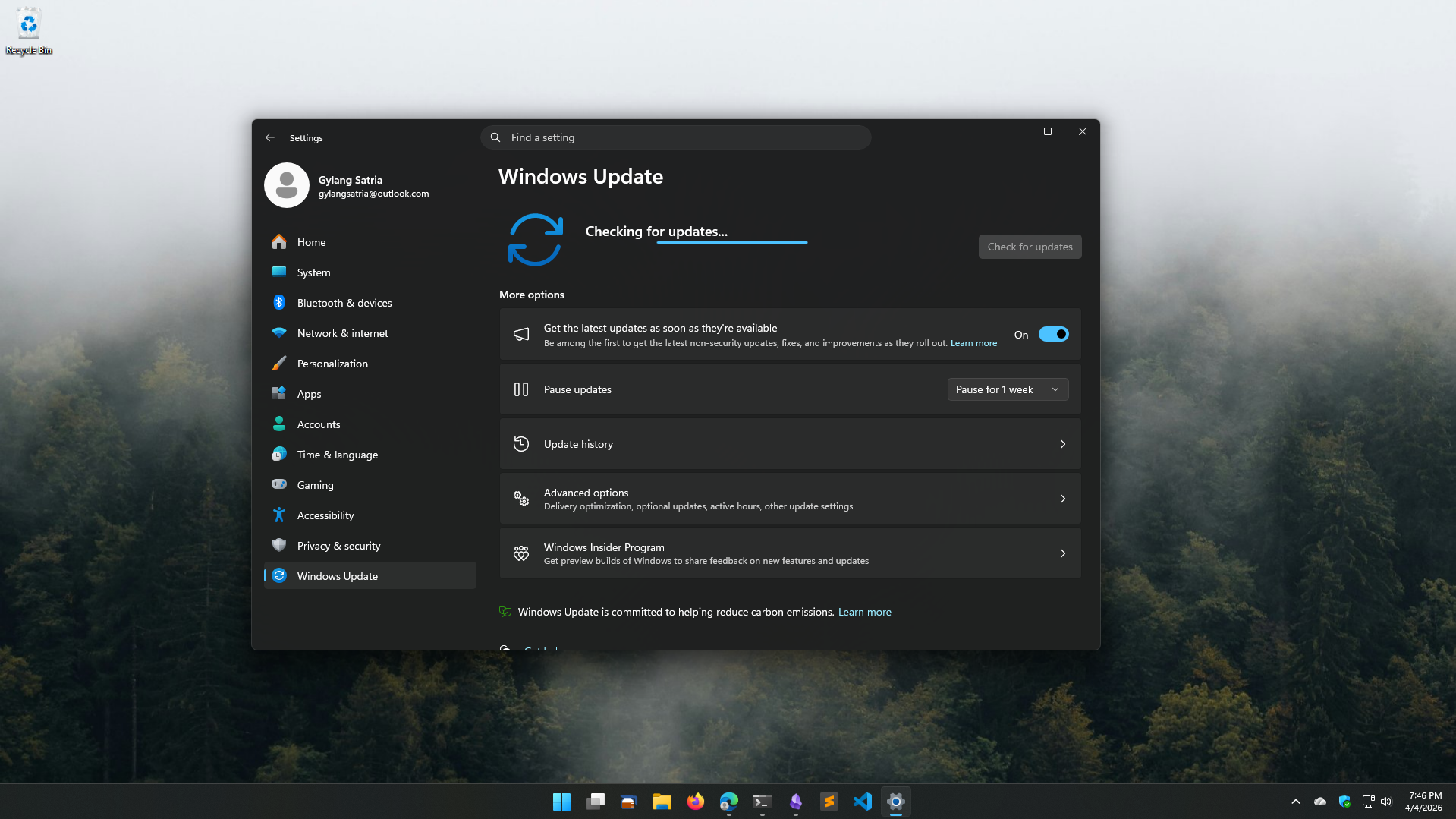Image resolution: width=1456 pixels, height=819 pixels.
Task: Click Pause for 1 week button
Action: [x=994, y=389]
